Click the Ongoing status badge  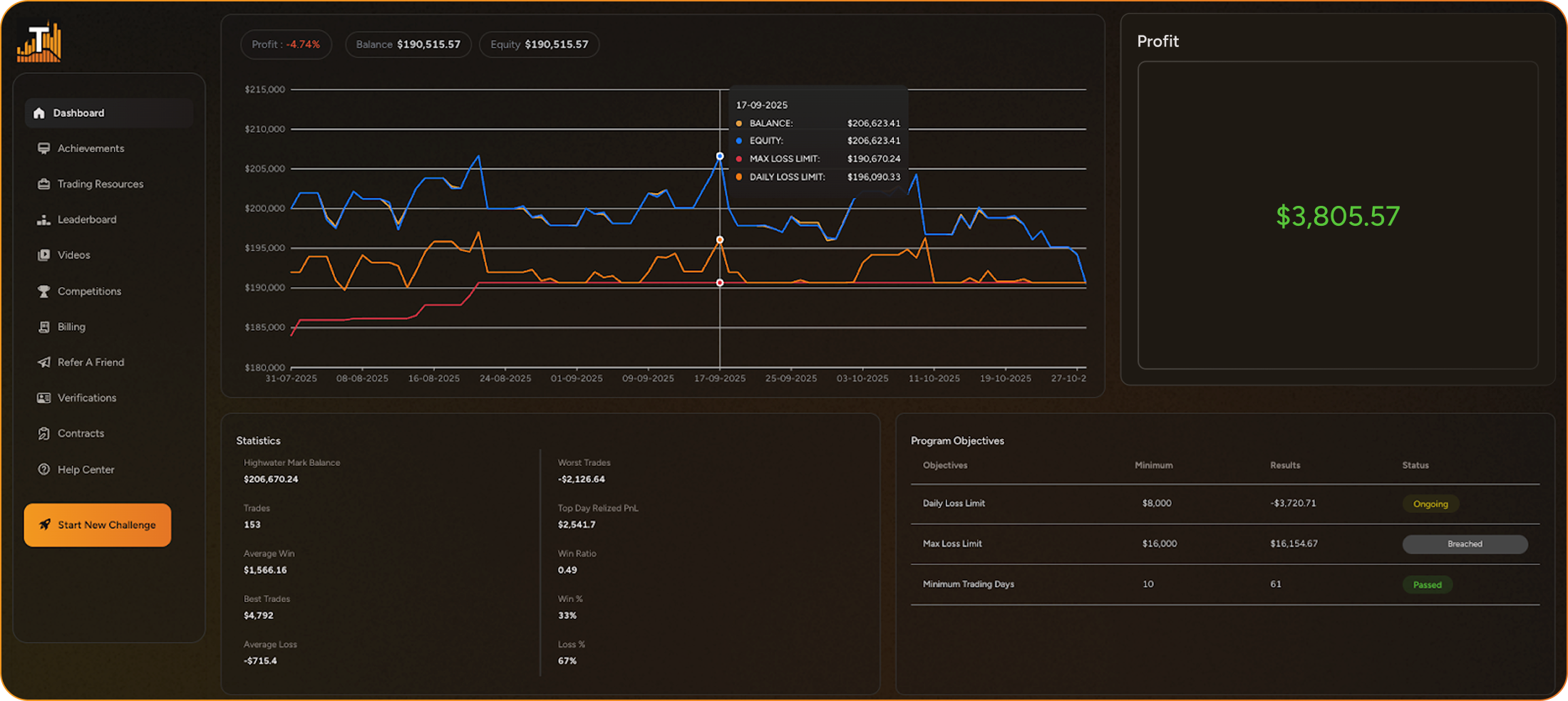click(x=1430, y=504)
